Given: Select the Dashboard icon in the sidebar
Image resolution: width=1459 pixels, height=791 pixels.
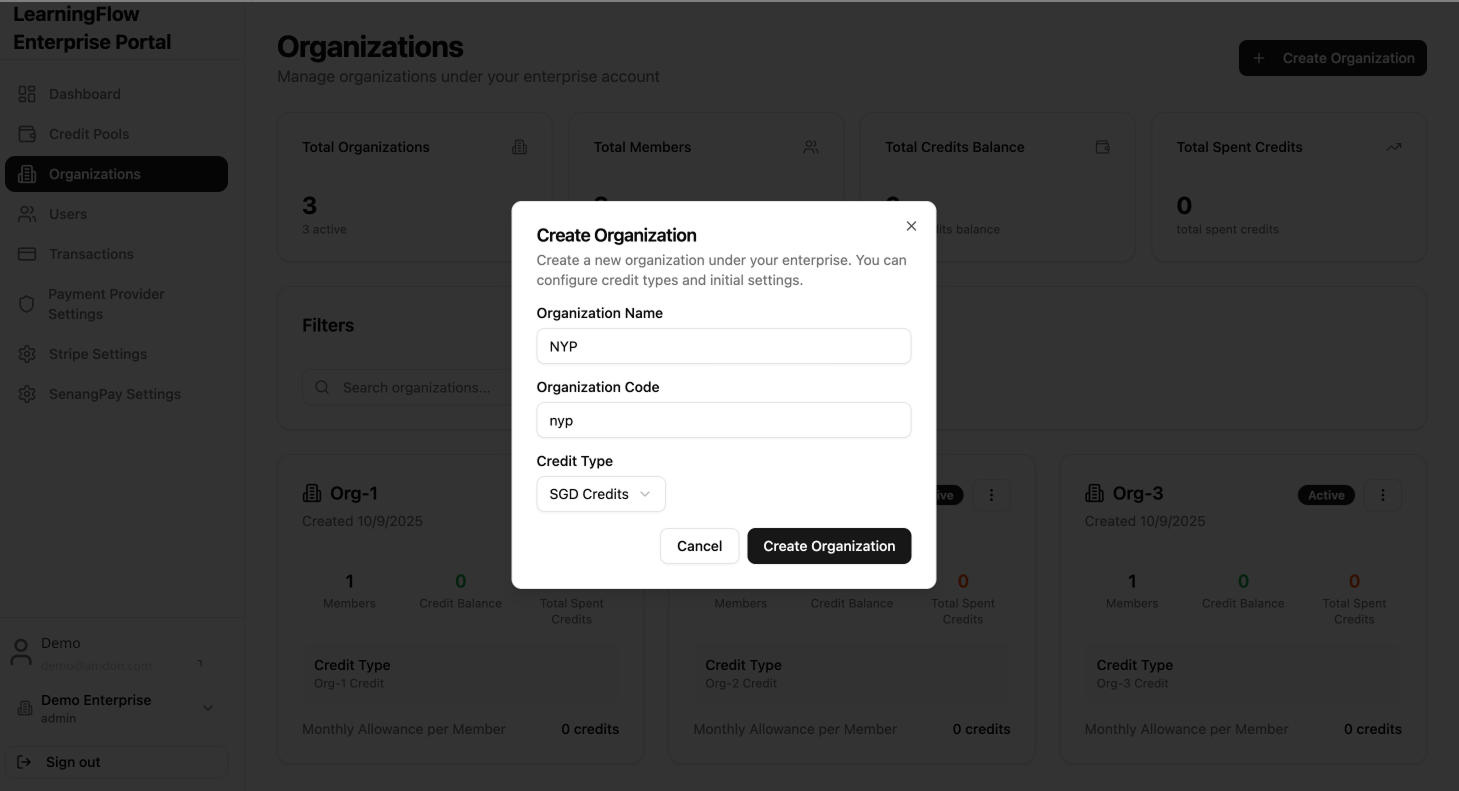Looking at the screenshot, I should [27, 93].
